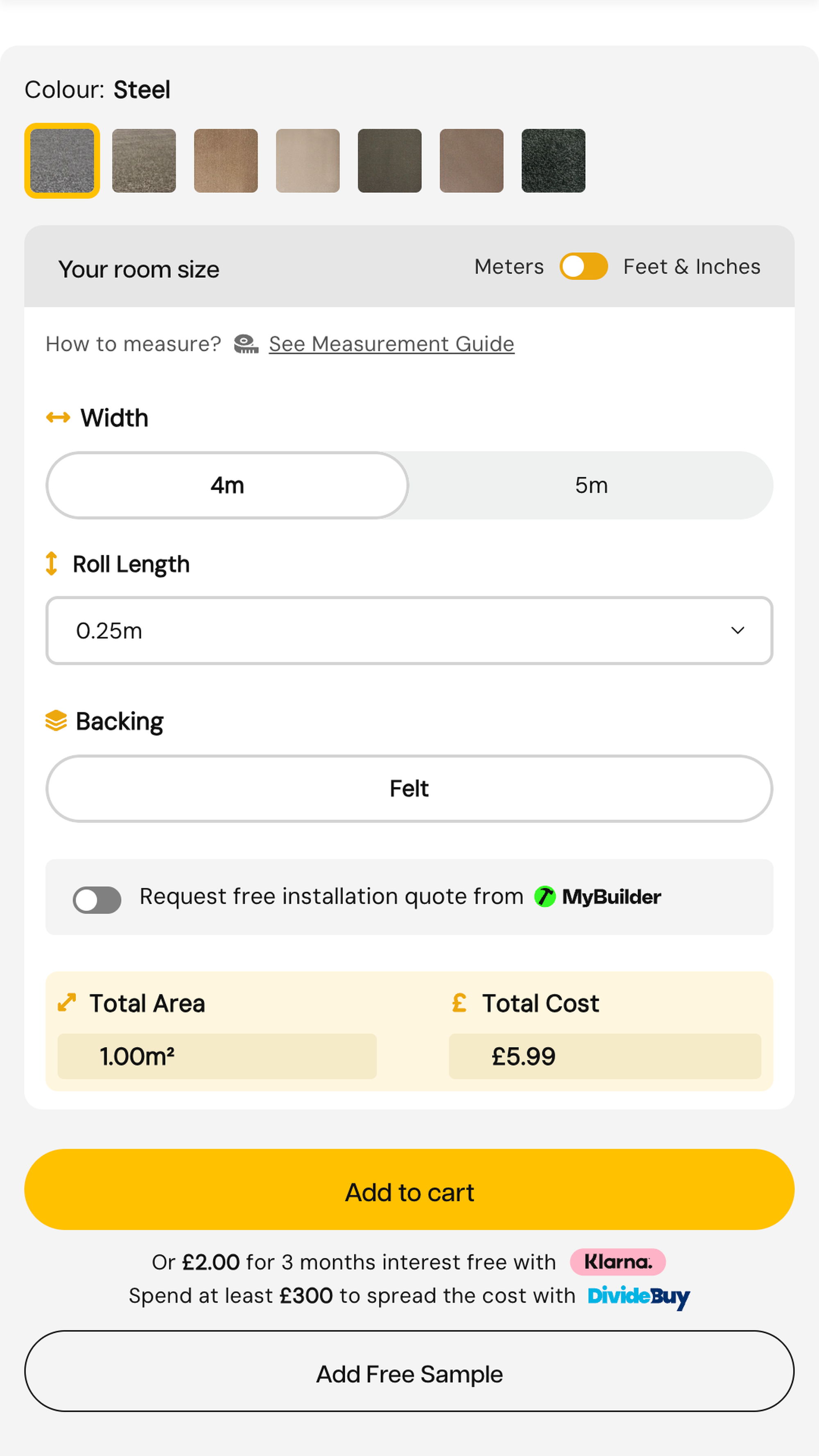The image size is (819, 1456).
Task: Toggle Meters to Feet & Inches switch
Action: click(x=584, y=266)
